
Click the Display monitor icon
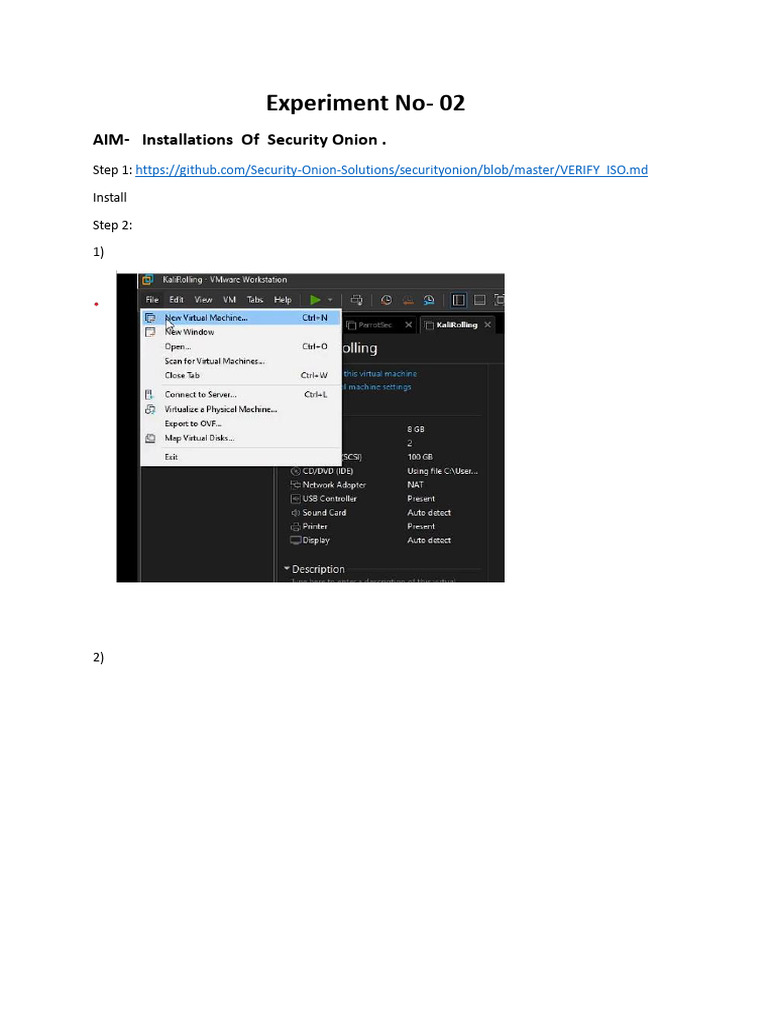coord(295,540)
